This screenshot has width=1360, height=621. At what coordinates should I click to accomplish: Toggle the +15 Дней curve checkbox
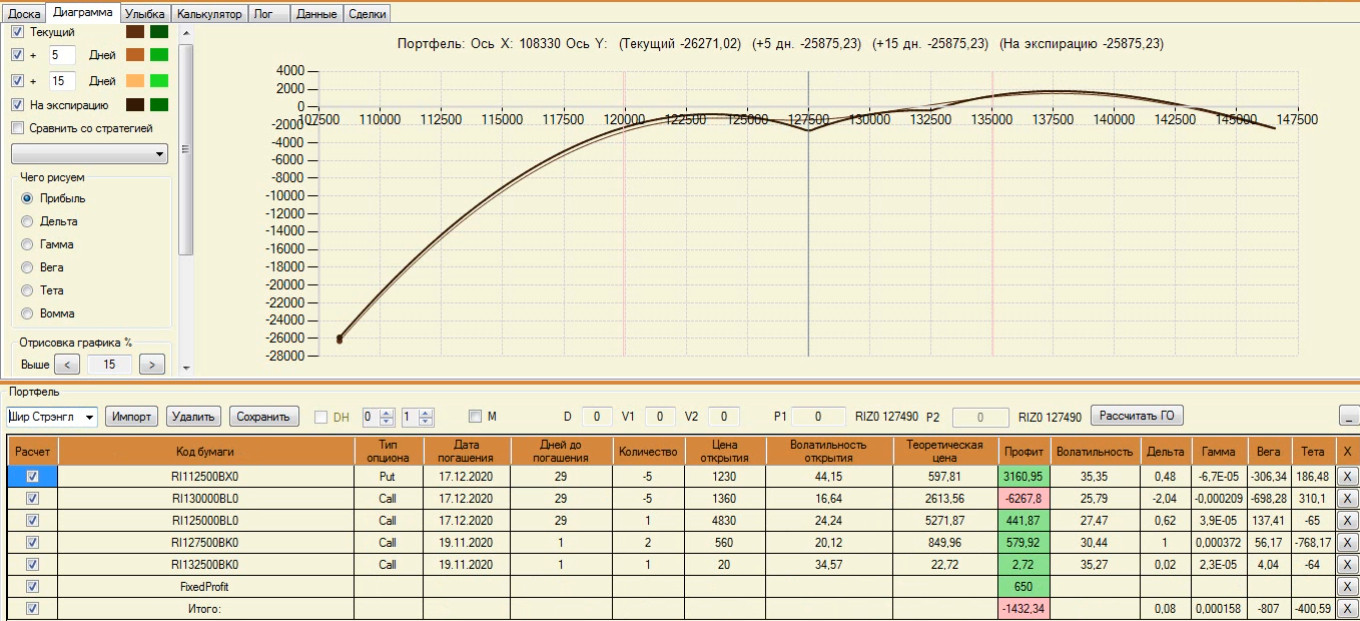17,80
